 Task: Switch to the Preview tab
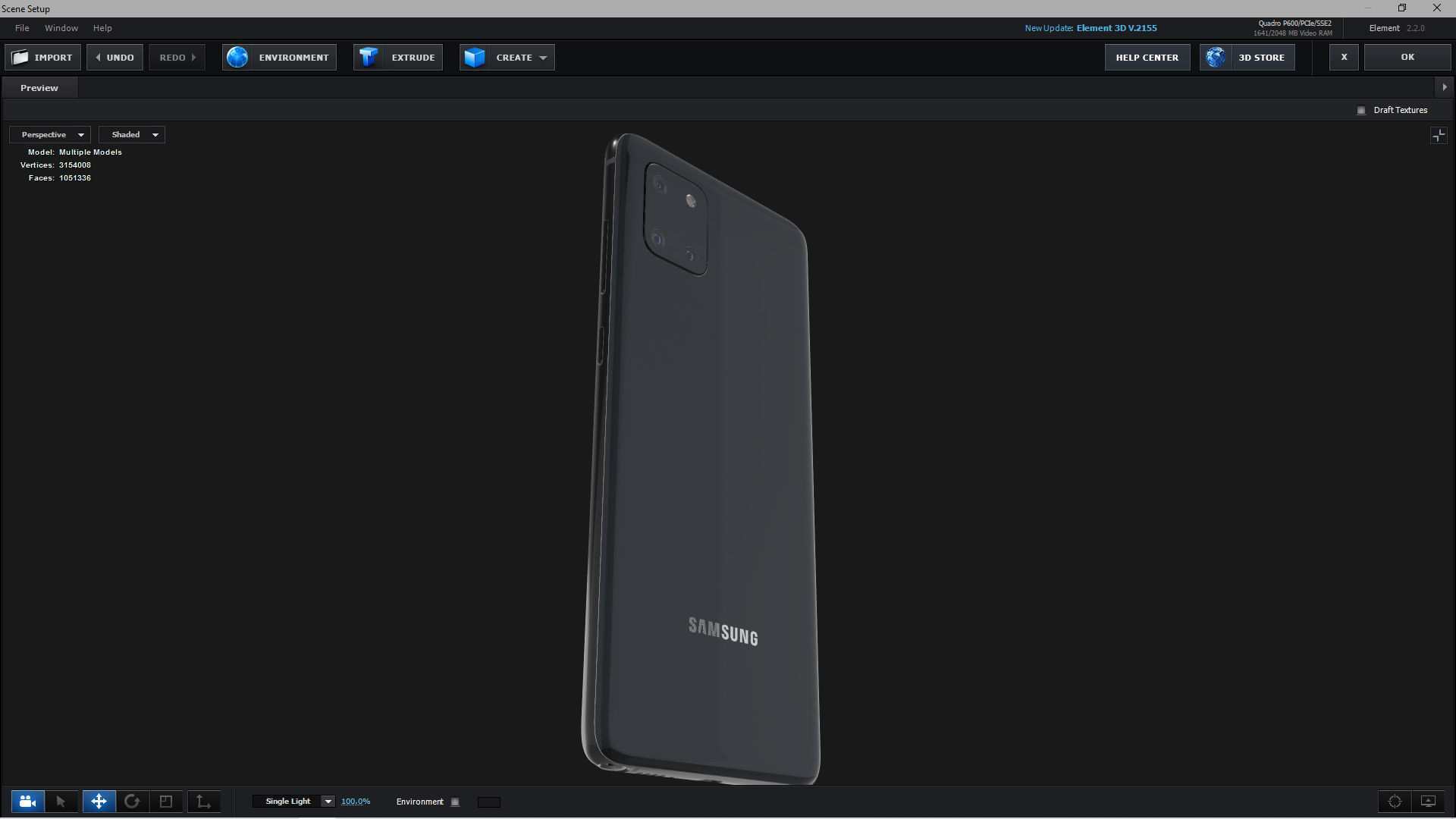coord(39,88)
